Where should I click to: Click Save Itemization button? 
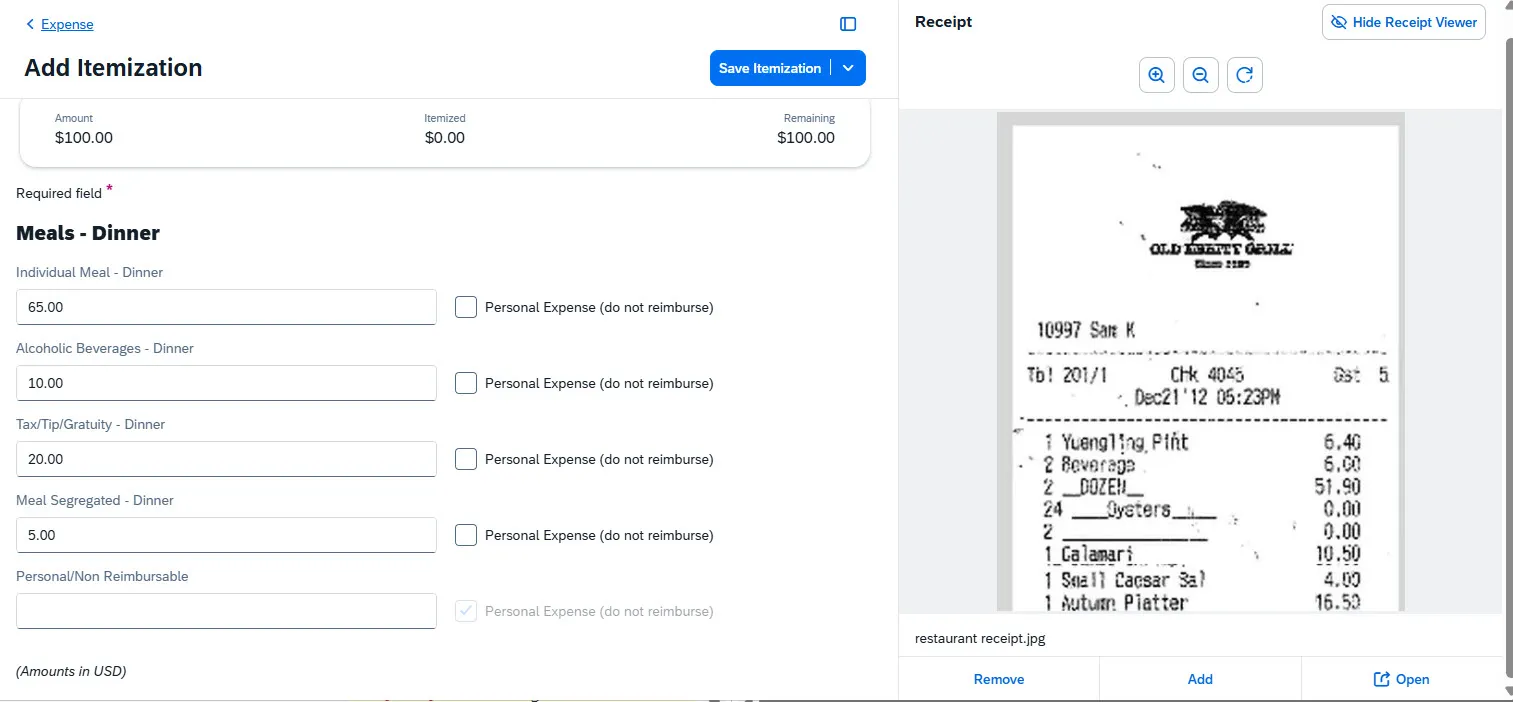770,68
